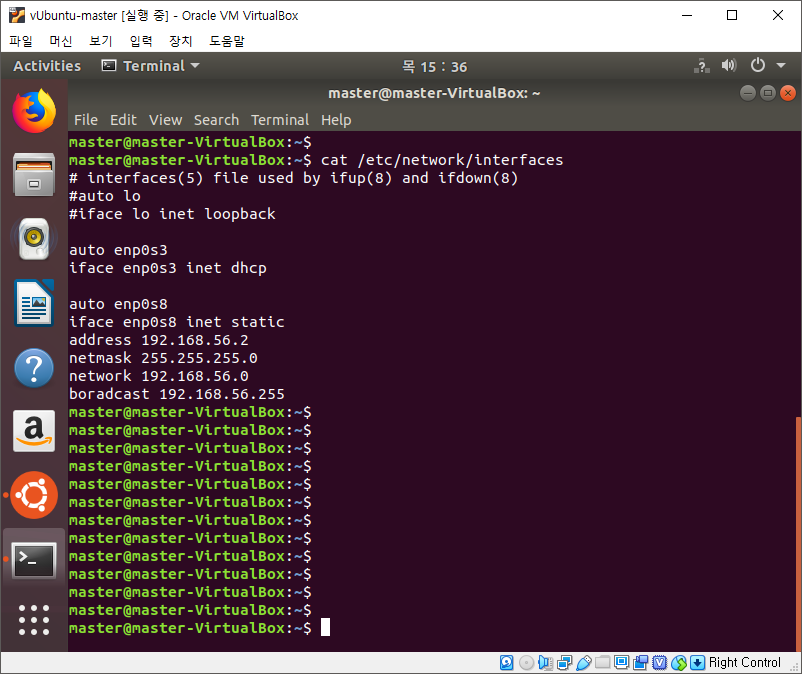The width and height of the screenshot is (802, 674).
Task: Close the terminal with orange X
Action: point(788,93)
